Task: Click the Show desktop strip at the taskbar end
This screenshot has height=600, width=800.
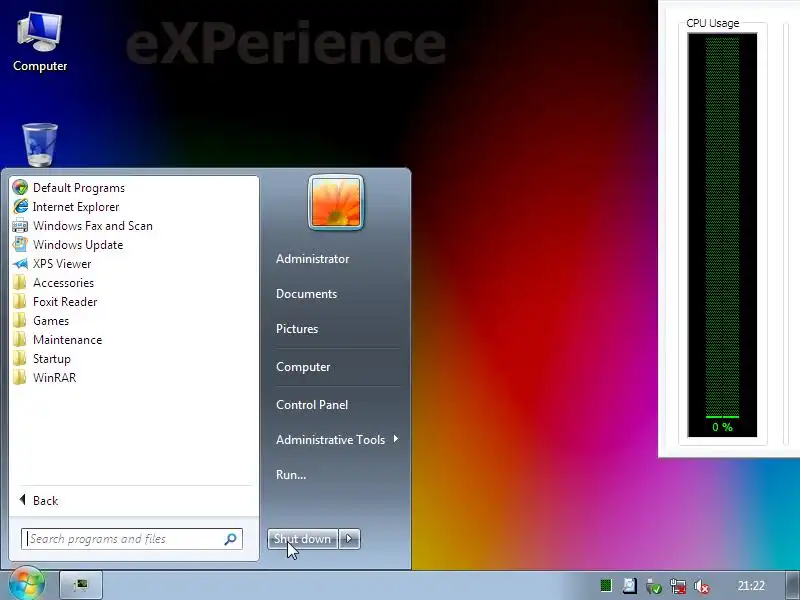Action: [x=793, y=586]
